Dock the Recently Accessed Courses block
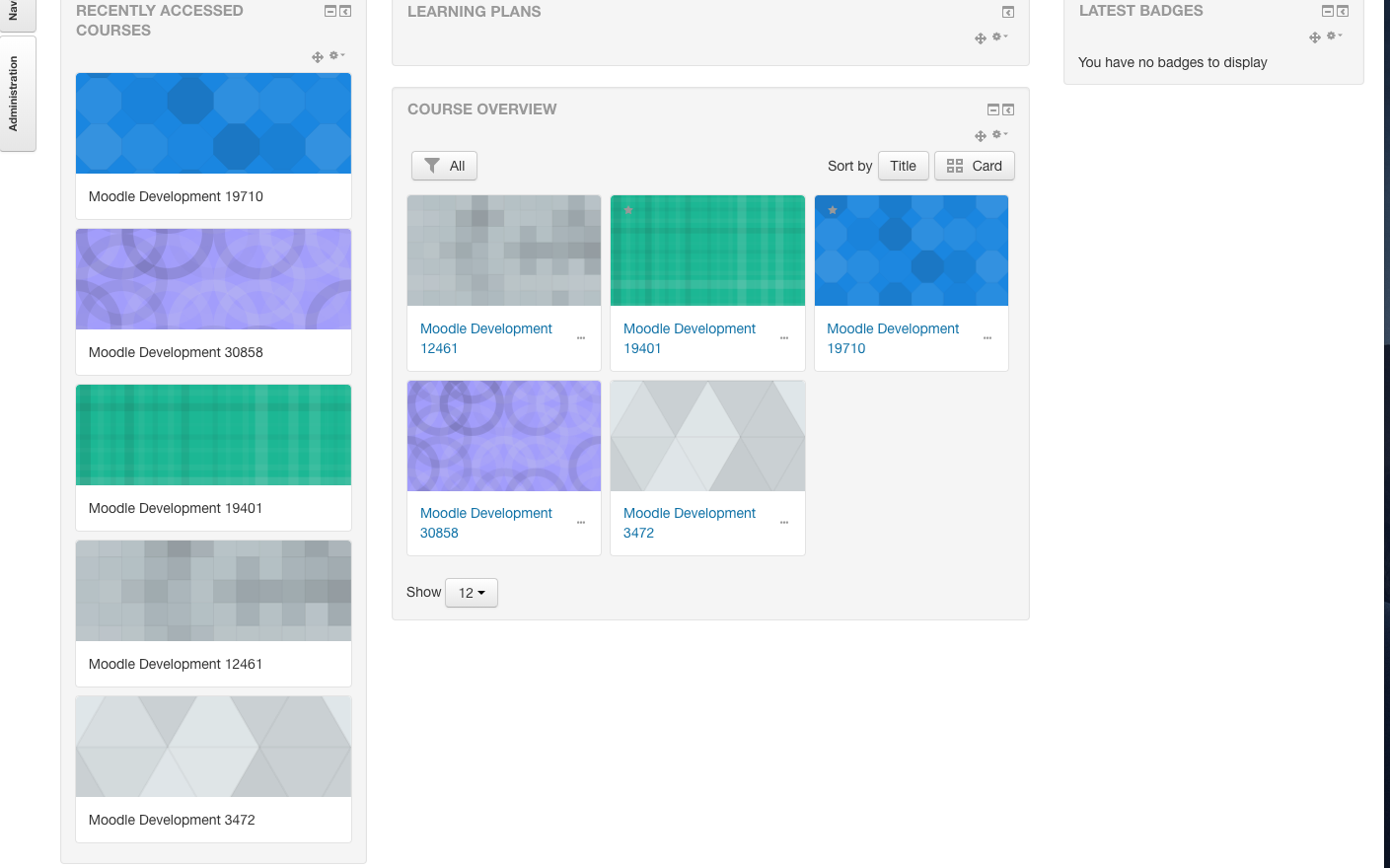Screen dimensions: 1390x868 [x=345, y=11]
